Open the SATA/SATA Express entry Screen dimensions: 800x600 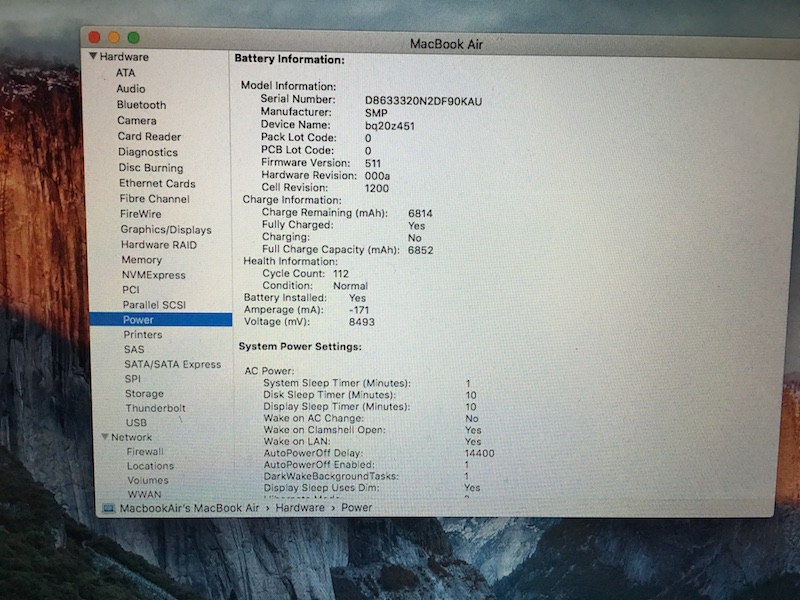click(x=172, y=364)
